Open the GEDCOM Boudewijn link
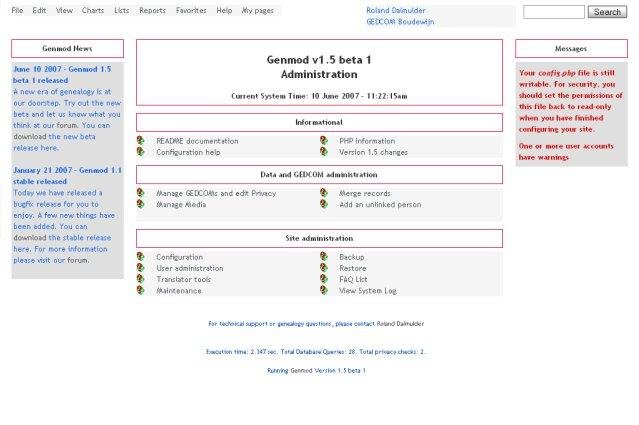Screen dimensions: 639x425 pyautogui.click(x=400, y=22)
